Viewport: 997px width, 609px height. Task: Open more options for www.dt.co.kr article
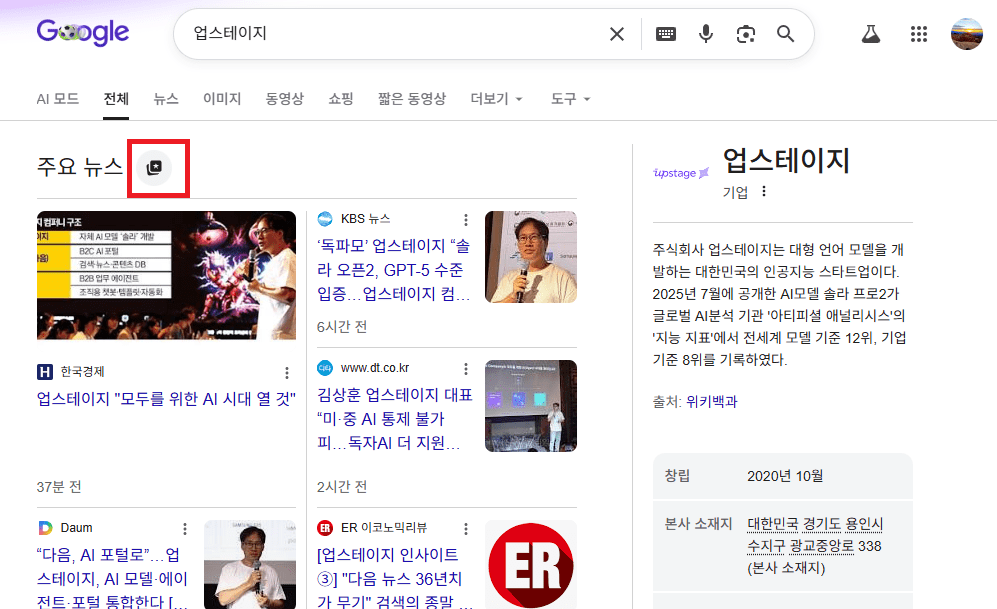[x=466, y=369]
